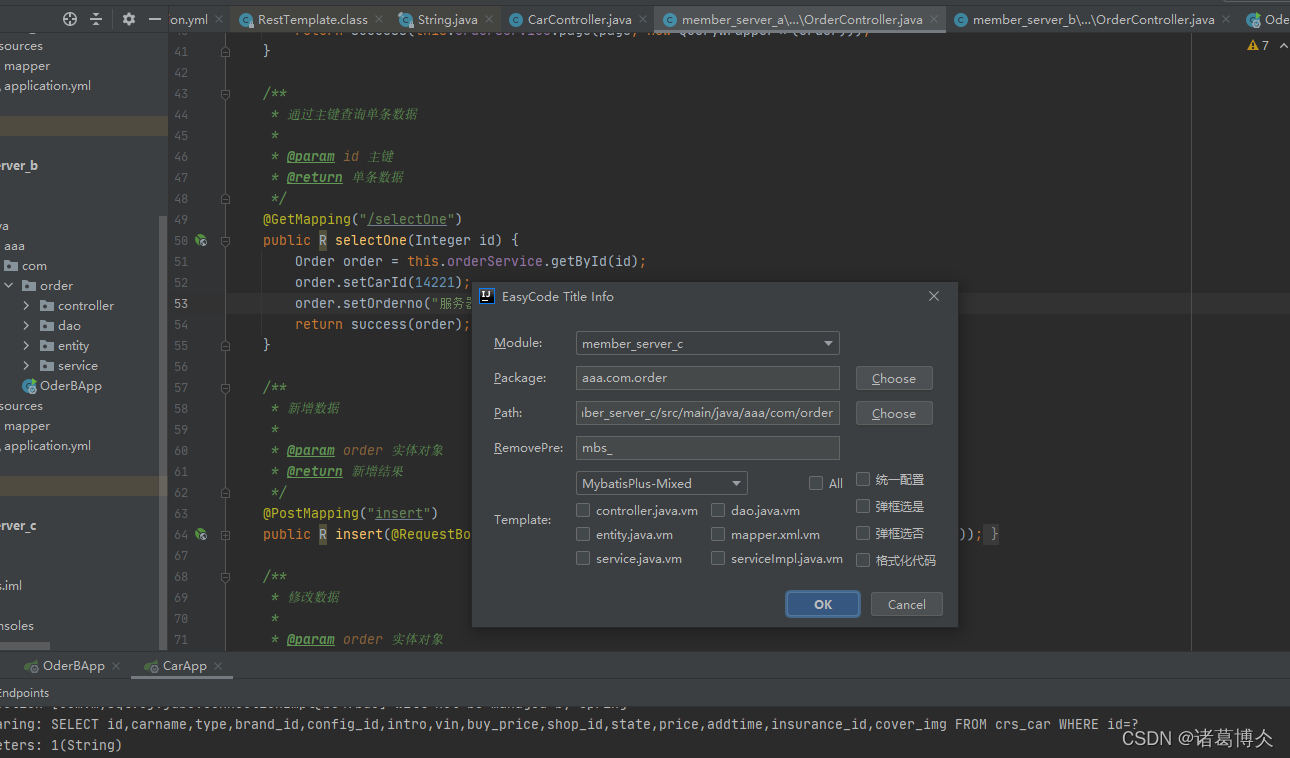Open the Module dropdown showing member_server_c

pos(708,344)
